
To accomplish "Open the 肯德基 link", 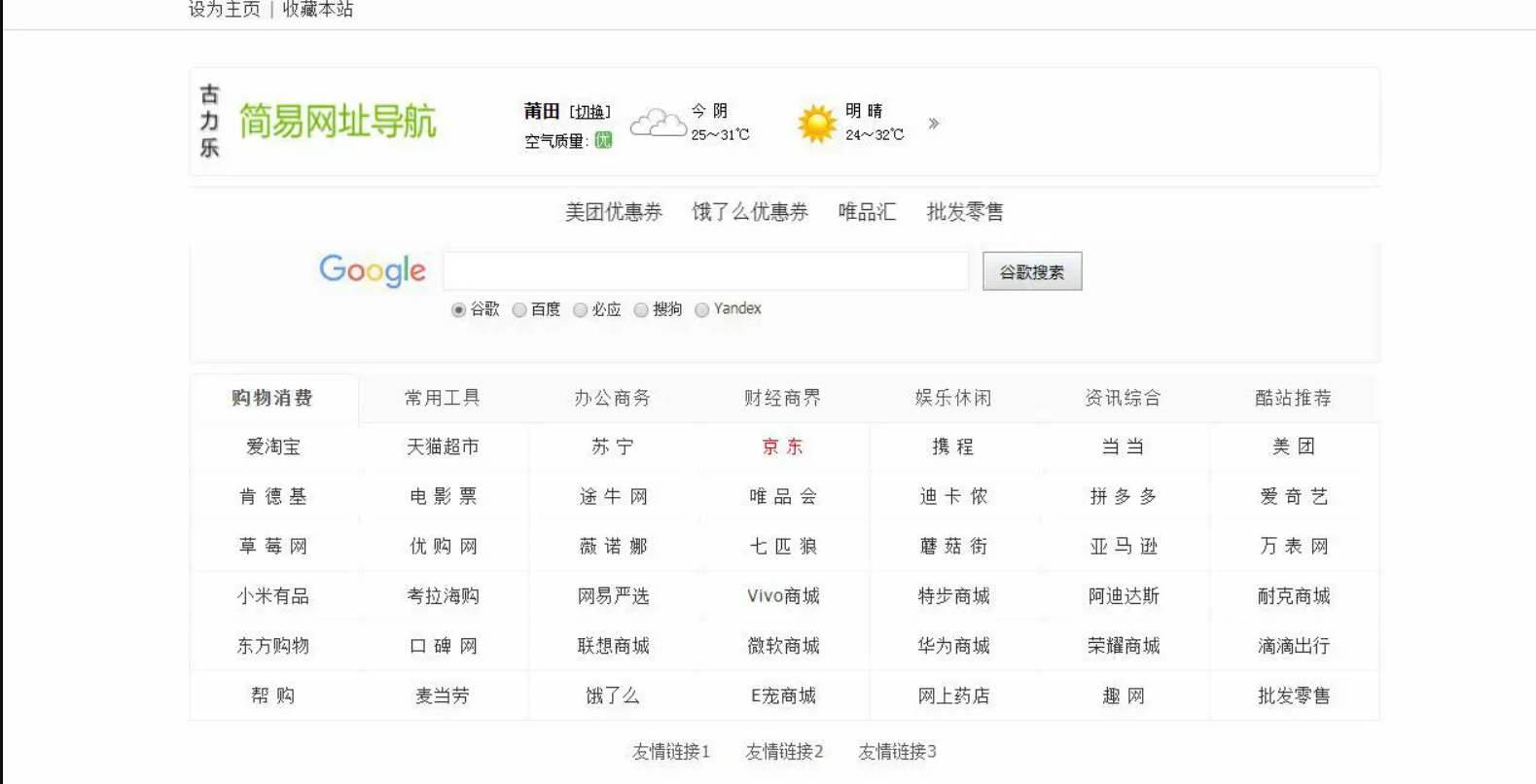I will point(273,496).
